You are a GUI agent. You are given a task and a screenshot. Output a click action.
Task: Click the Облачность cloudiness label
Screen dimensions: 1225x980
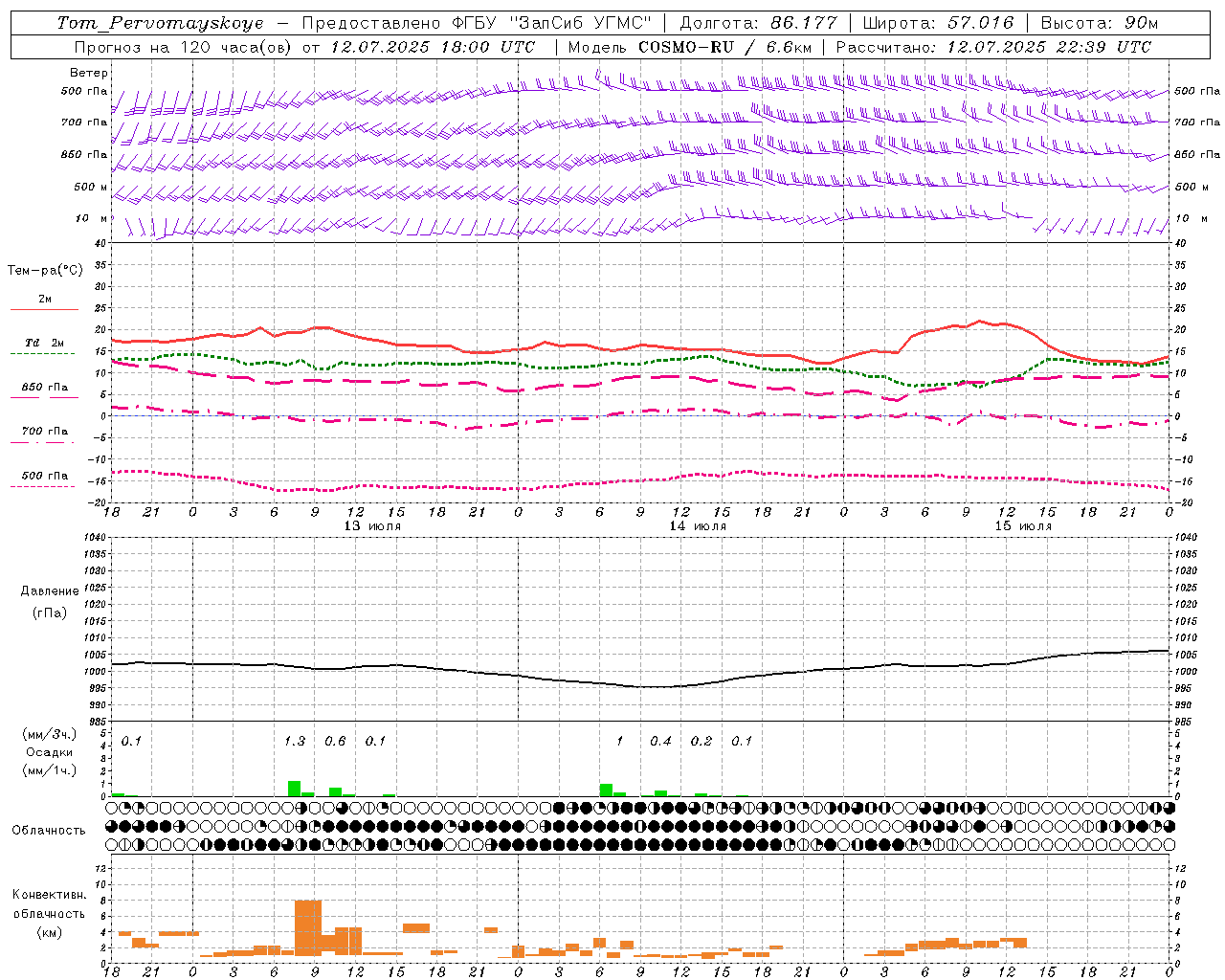coord(49,831)
